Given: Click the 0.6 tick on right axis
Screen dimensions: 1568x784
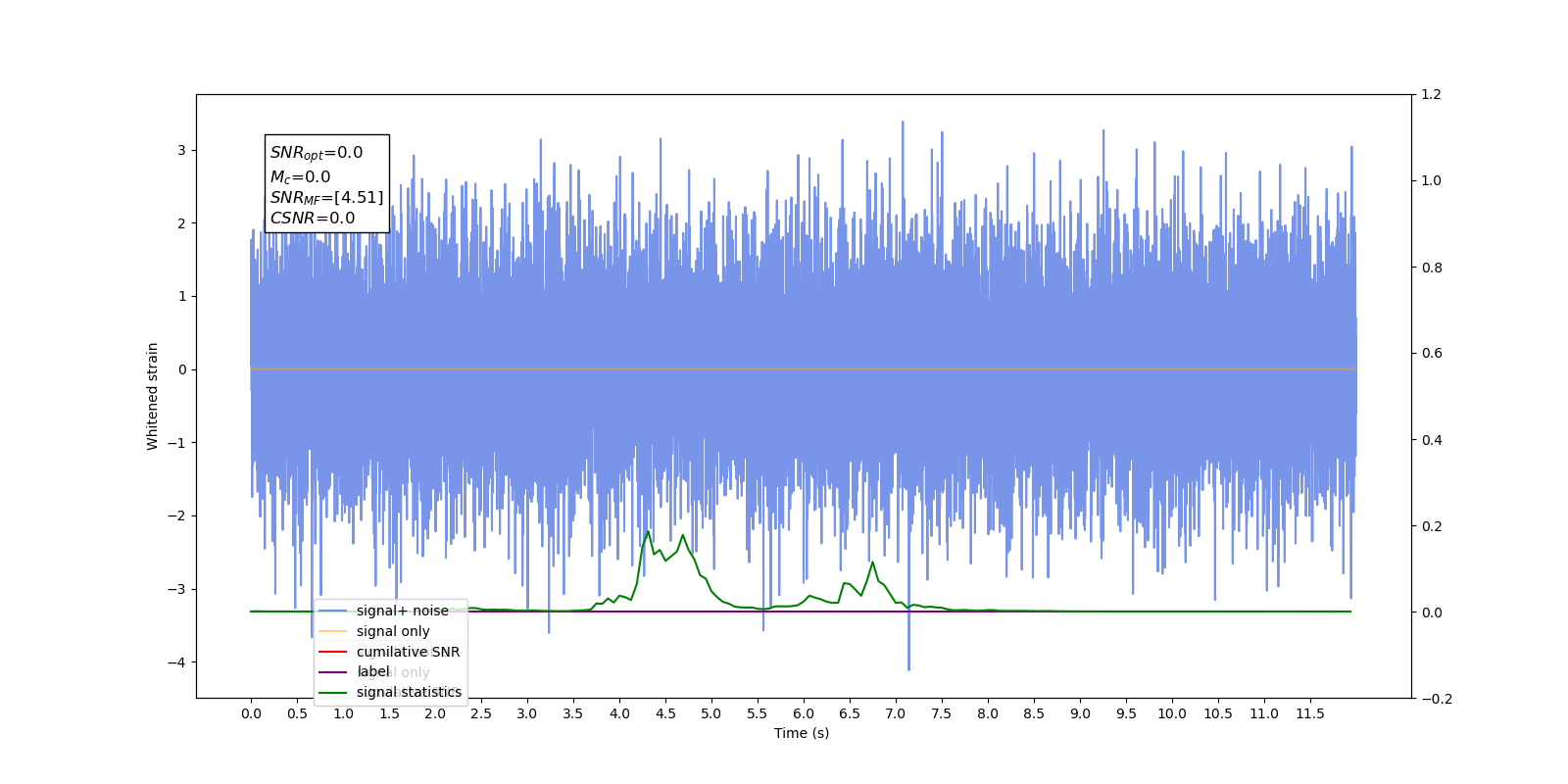Looking at the screenshot, I should click(1432, 354).
